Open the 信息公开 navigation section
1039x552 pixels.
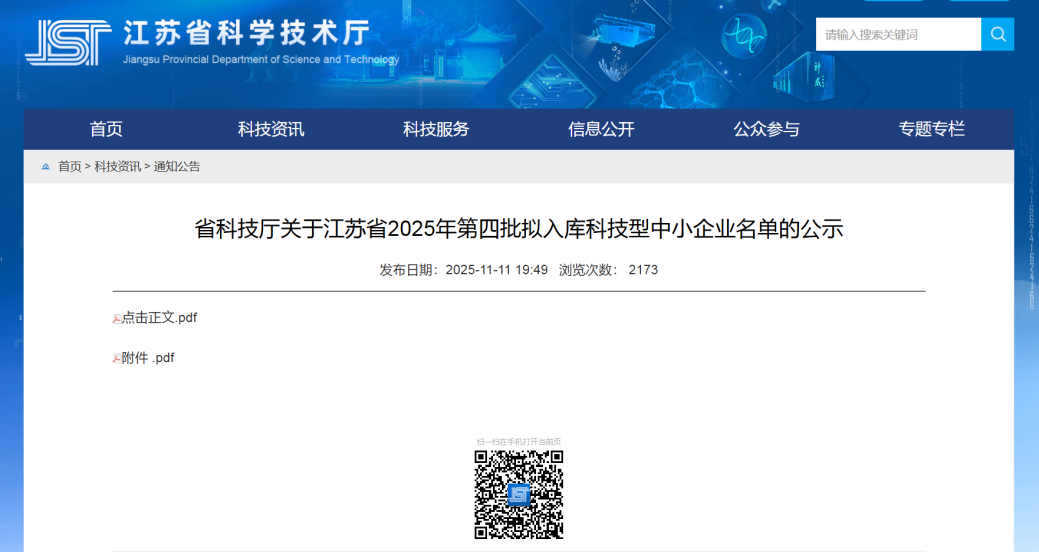pyautogui.click(x=601, y=129)
